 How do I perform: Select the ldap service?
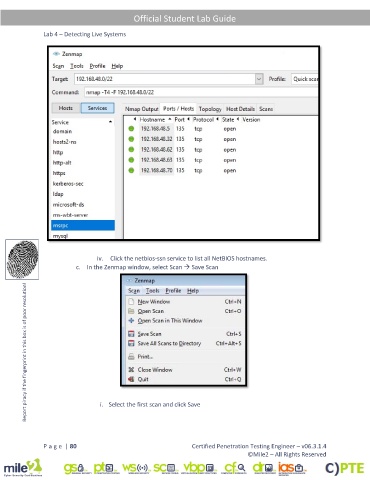82,194
